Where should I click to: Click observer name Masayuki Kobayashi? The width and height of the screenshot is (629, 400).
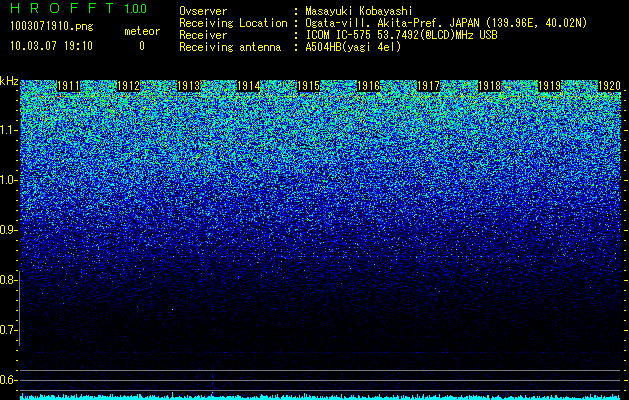pos(359,11)
